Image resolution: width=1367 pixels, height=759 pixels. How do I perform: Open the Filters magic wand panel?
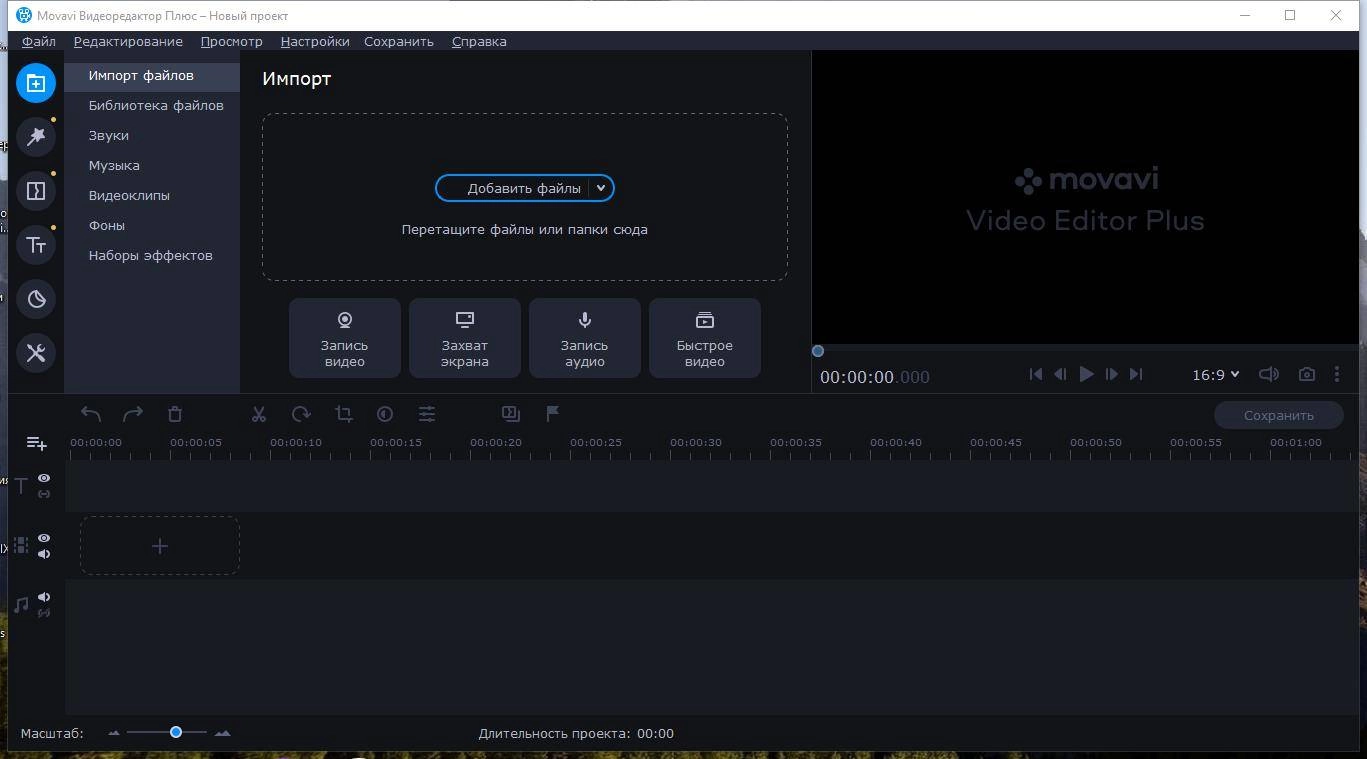tap(35, 137)
